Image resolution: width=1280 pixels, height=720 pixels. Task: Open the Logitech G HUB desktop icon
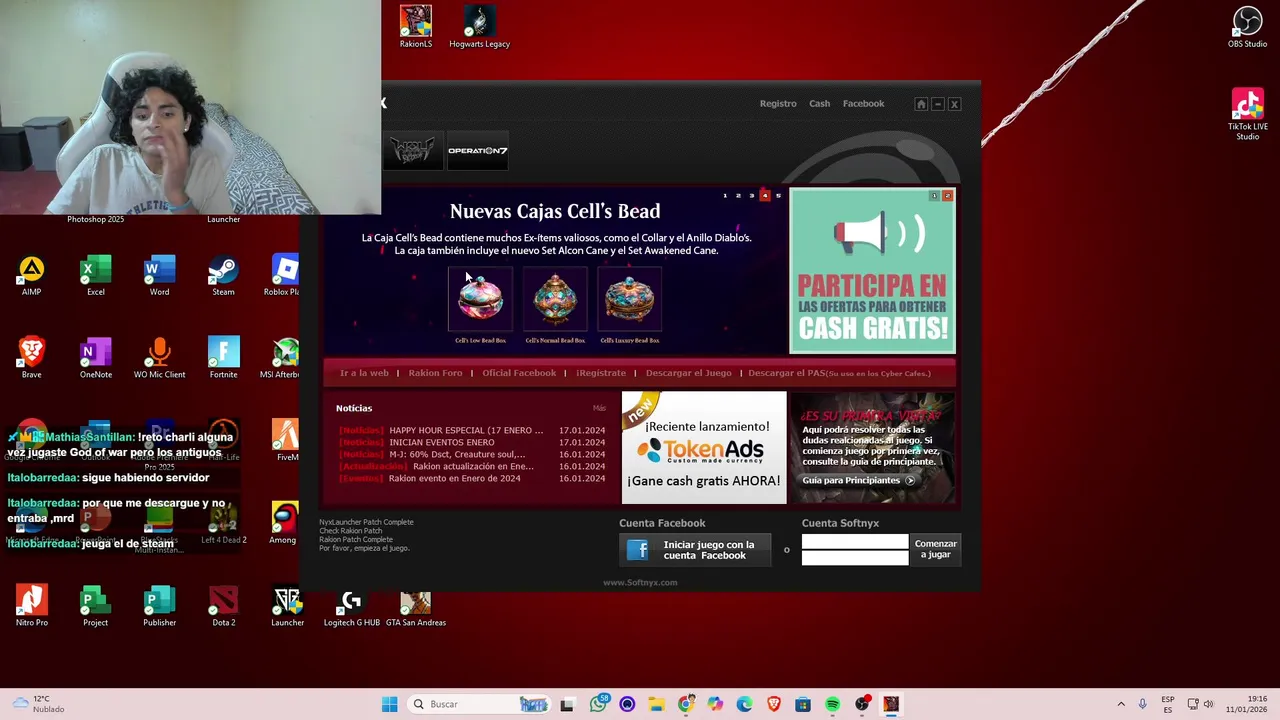coord(352,606)
